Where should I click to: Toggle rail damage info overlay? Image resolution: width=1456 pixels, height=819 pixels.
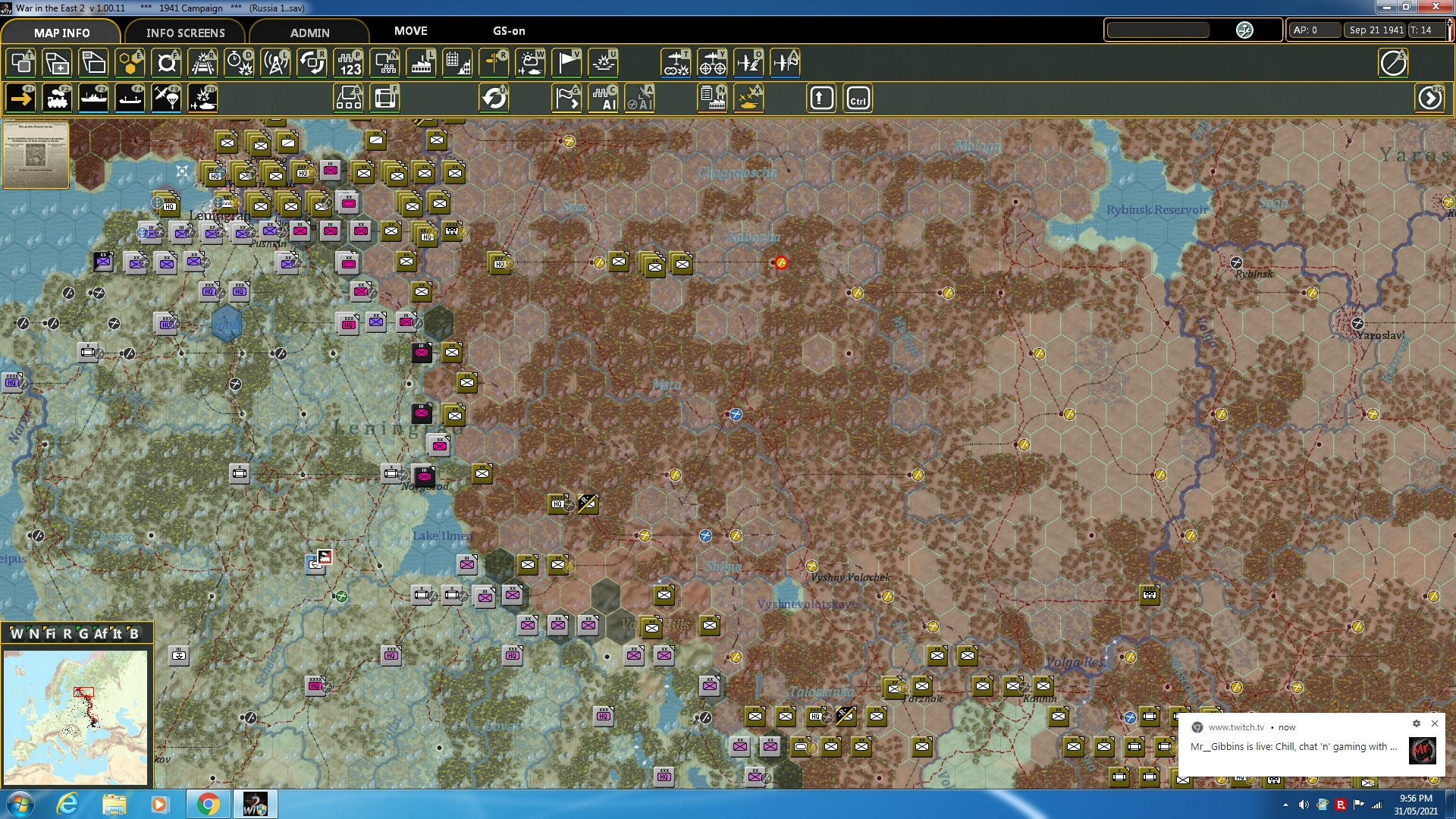coord(202,63)
